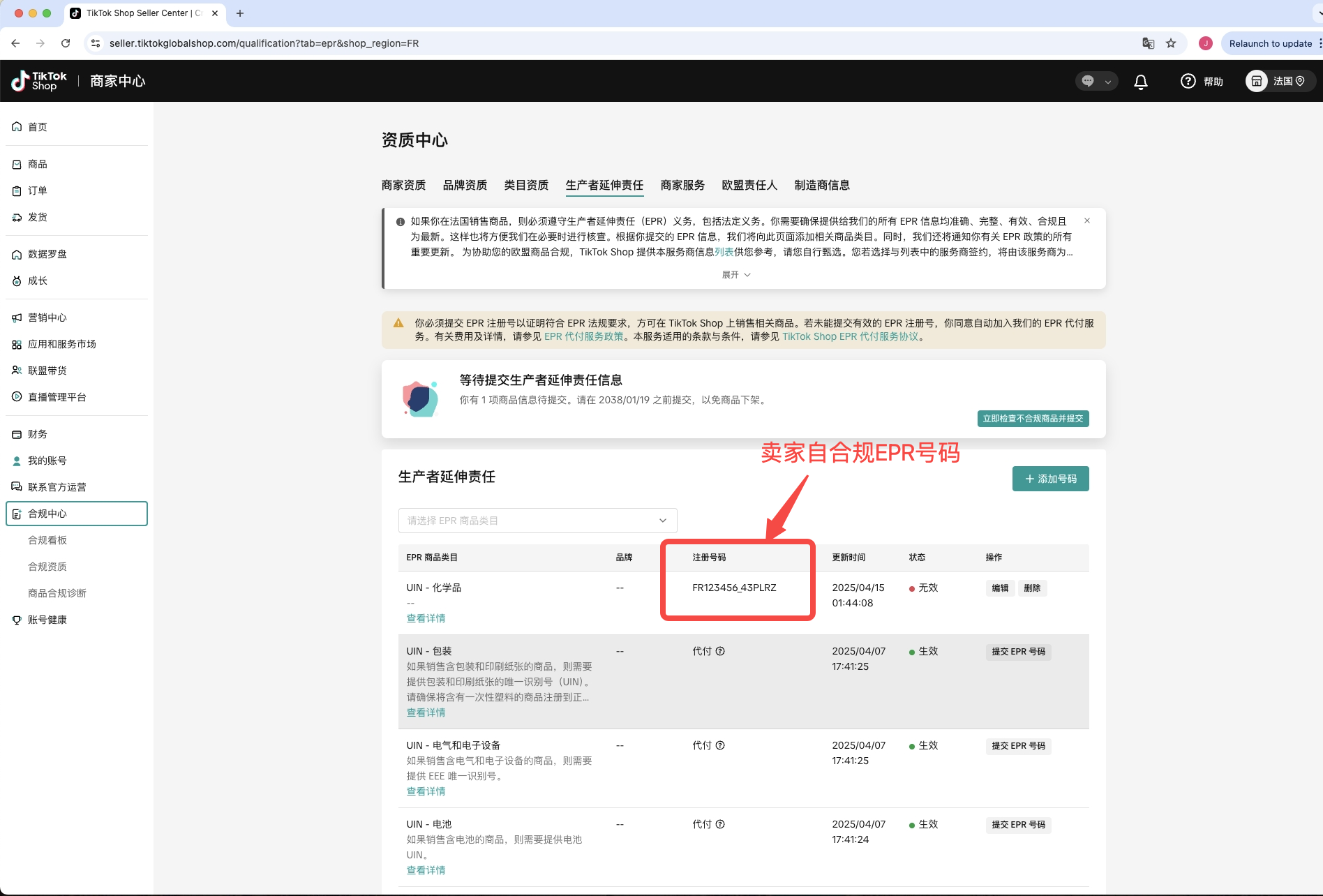1323x896 pixels.
Task: Click the notification bell icon
Action: tap(1141, 82)
